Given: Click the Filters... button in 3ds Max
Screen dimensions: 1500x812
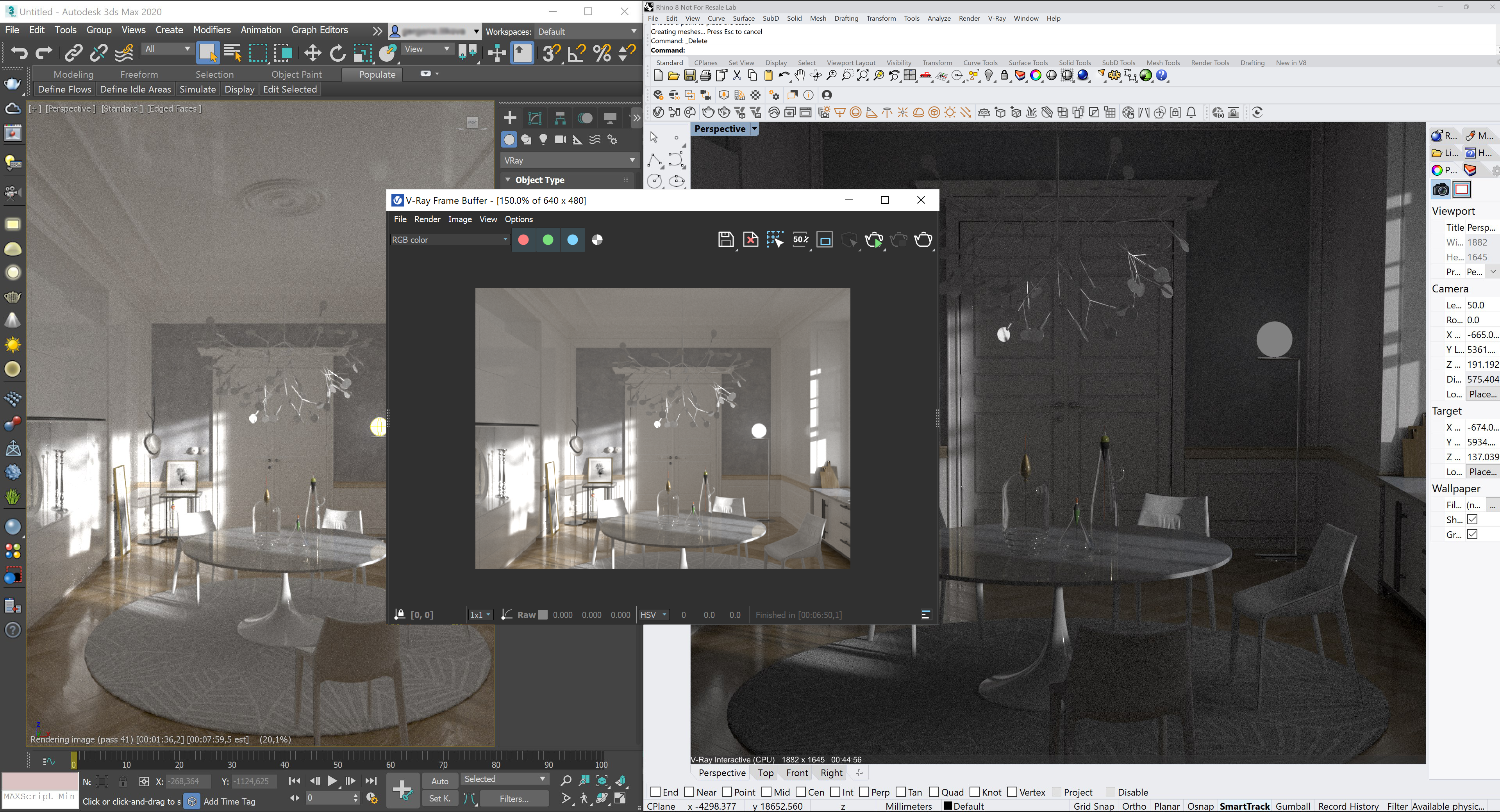Looking at the screenshot, I should (514, 799).
